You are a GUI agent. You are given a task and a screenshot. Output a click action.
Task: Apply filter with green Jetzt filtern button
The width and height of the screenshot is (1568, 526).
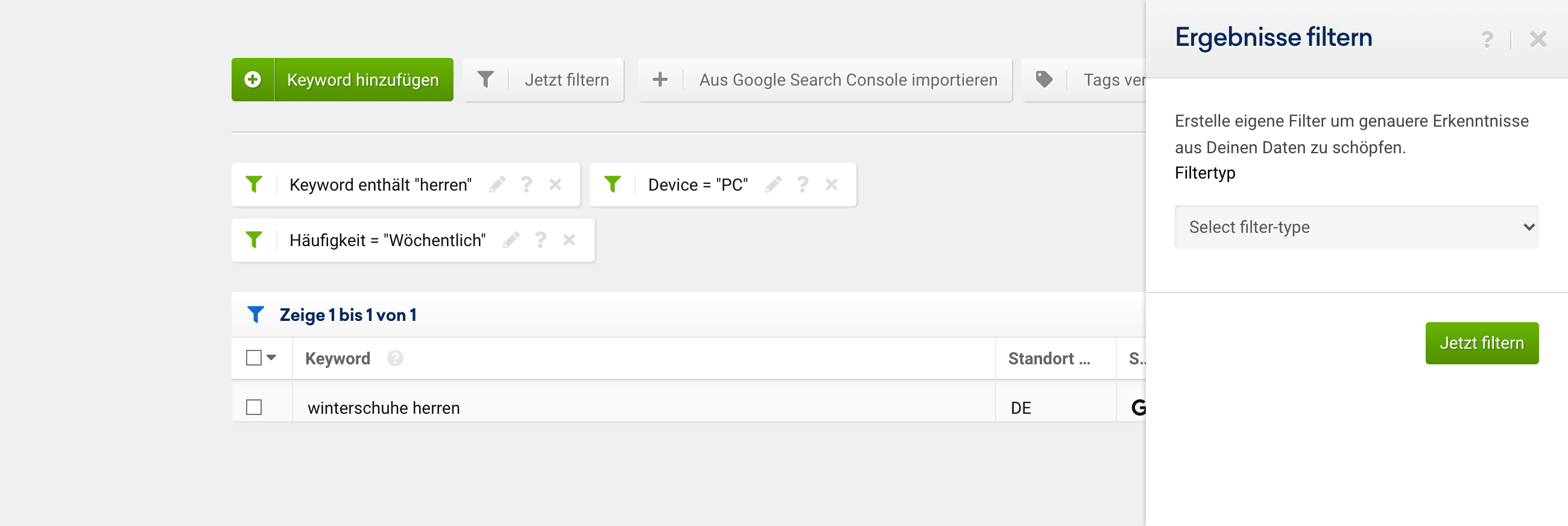click(1481, 343)
